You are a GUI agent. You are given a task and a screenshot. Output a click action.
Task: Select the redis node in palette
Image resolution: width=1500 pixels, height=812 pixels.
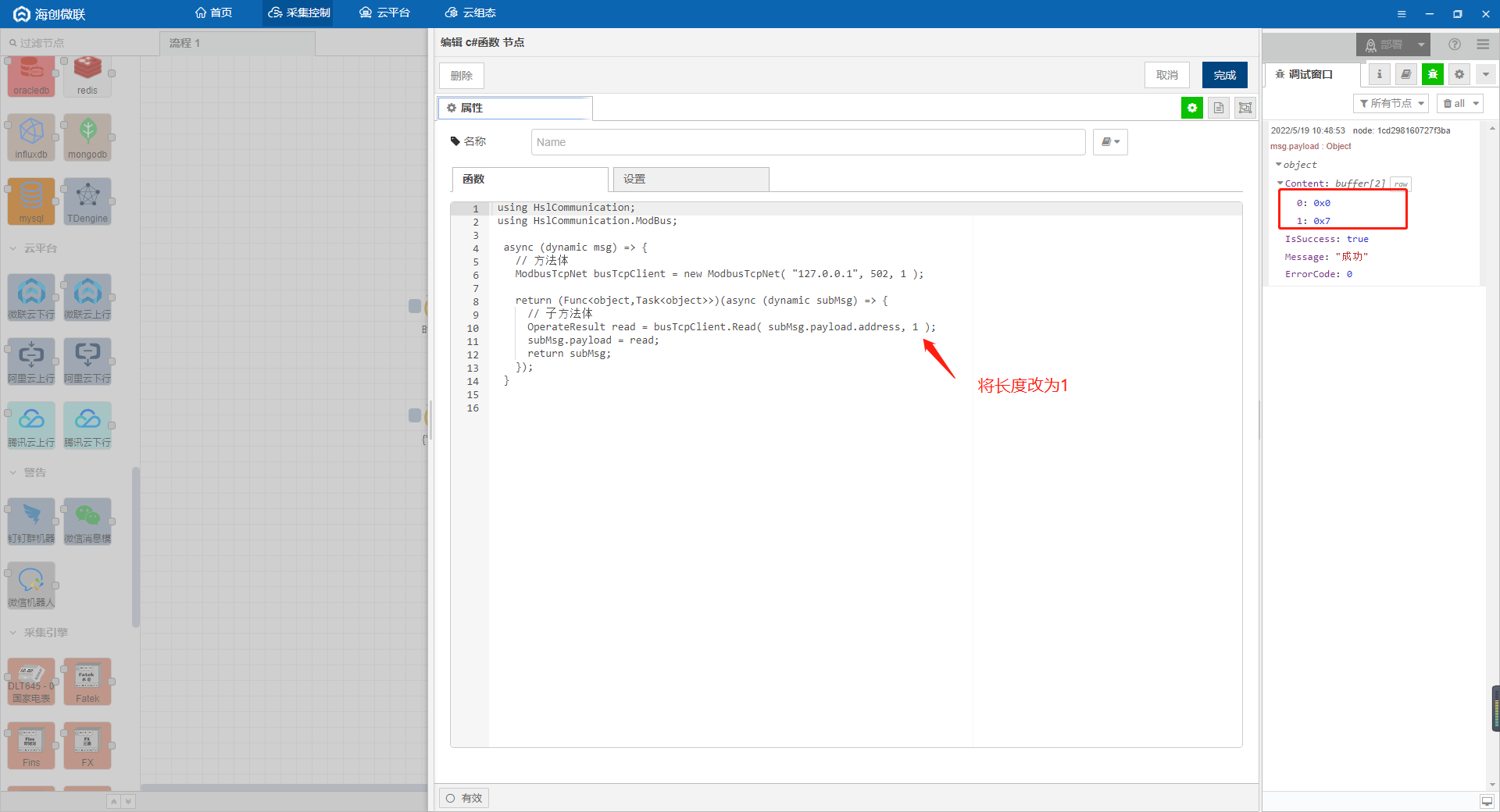pyautogui.click(x=87, y=76)
